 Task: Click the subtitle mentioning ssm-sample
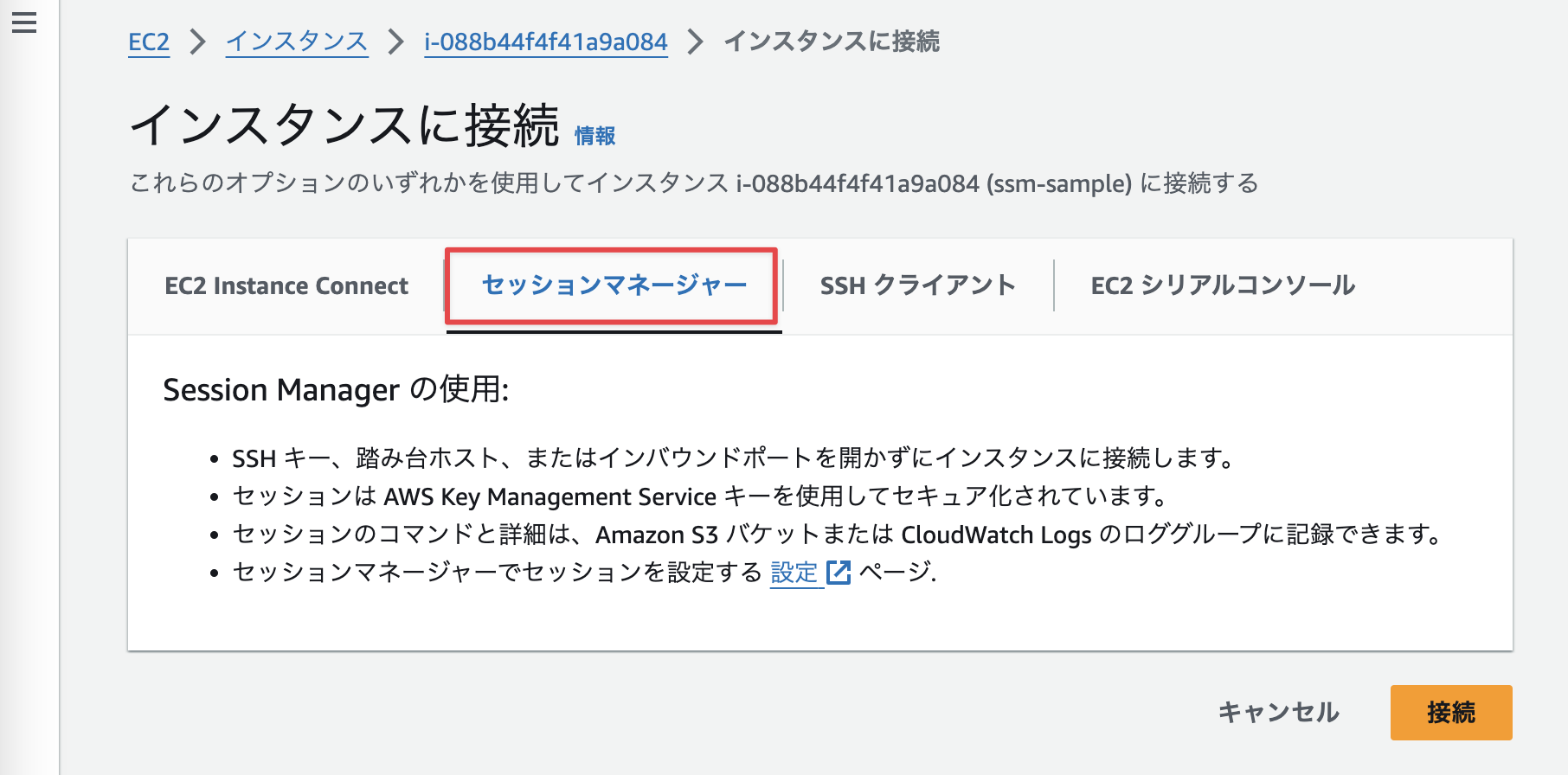tap(694, 183)
